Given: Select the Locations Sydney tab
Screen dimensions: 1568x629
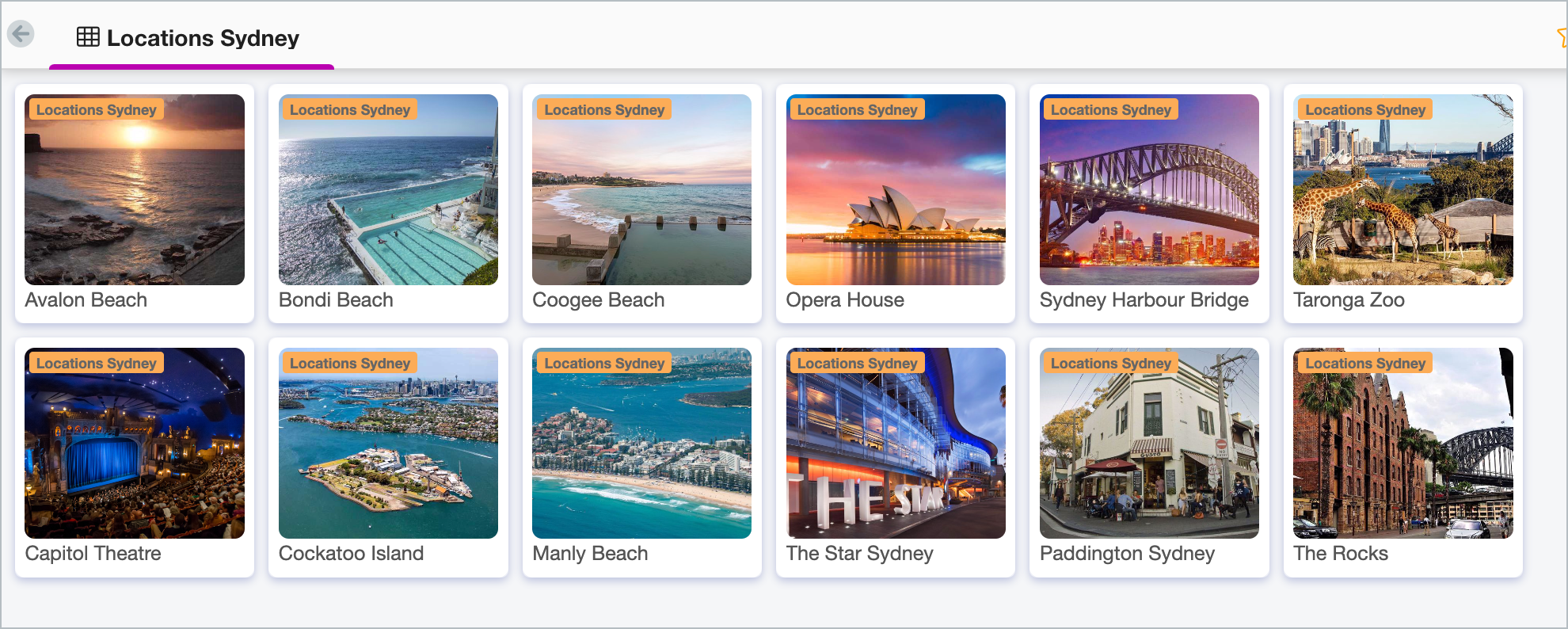Looking at the screenshot, I should [x=202, y=38].
